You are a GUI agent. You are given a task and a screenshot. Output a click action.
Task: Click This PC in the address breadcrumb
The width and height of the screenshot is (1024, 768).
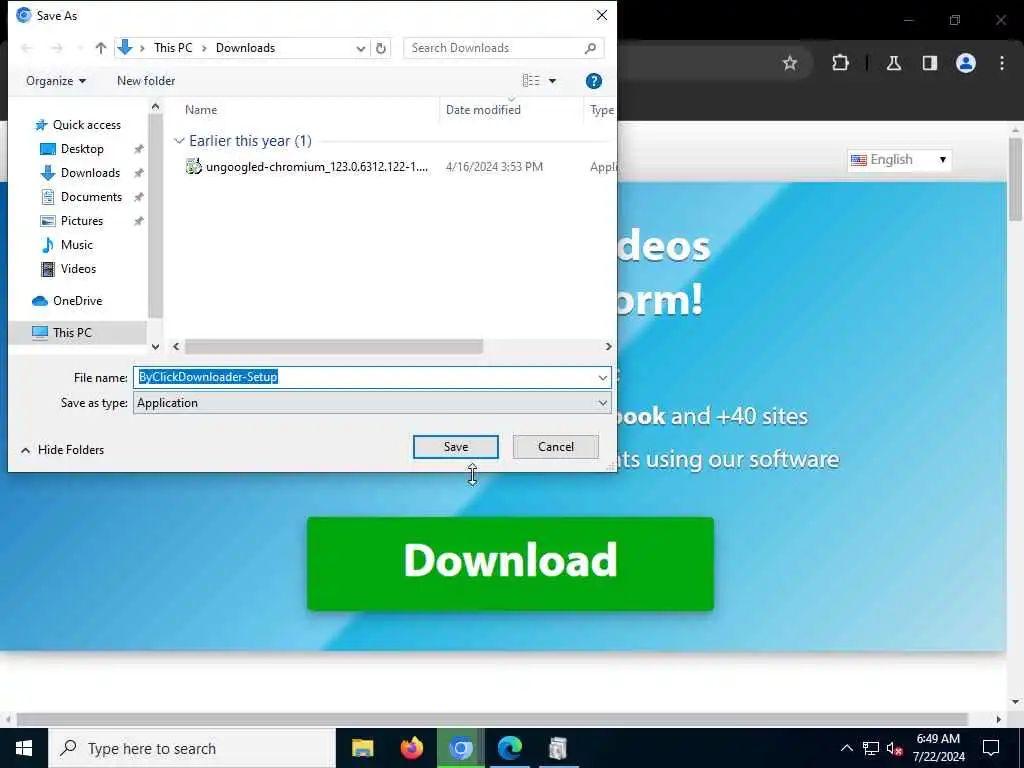173,48
